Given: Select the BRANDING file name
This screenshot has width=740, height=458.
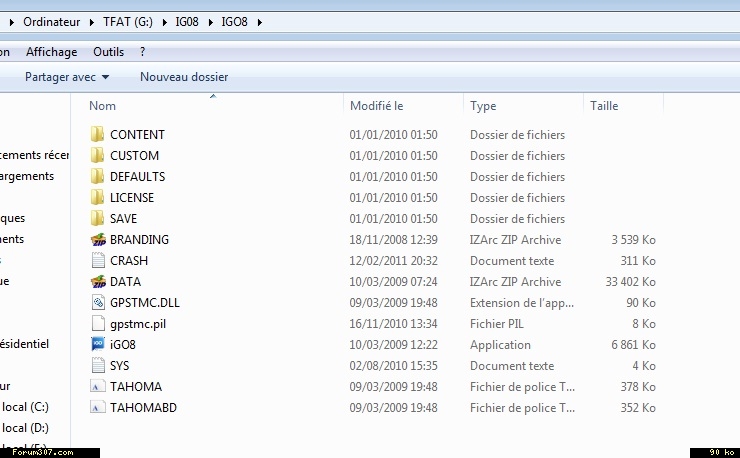Looking at the screenshot, I should (139, 239).
